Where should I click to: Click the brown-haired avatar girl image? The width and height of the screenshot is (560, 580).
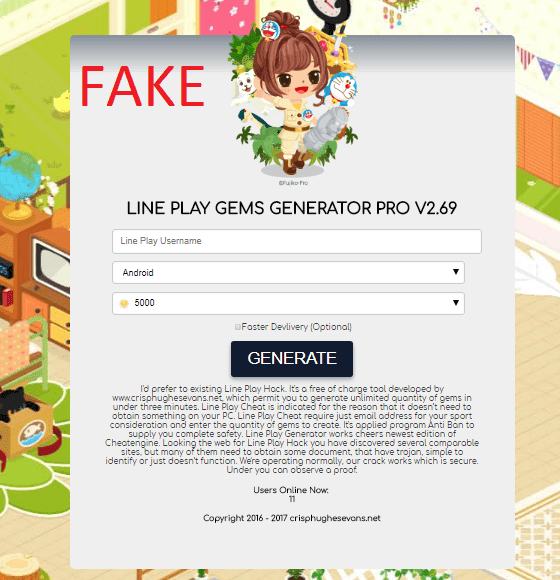pyautogui.click(x=292, y=94)
